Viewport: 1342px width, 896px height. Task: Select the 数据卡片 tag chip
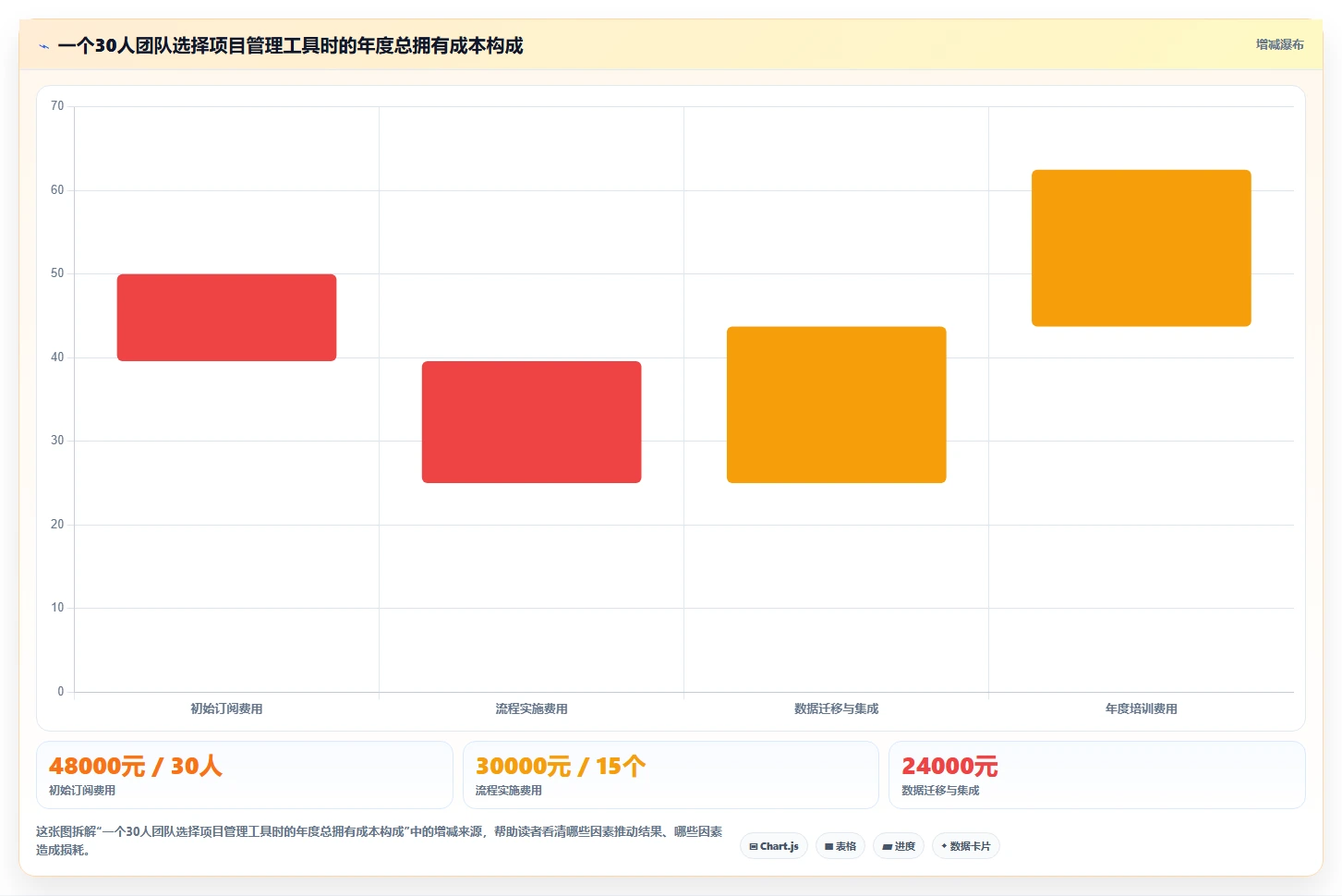pyautogui.click(x=966, y=846)
